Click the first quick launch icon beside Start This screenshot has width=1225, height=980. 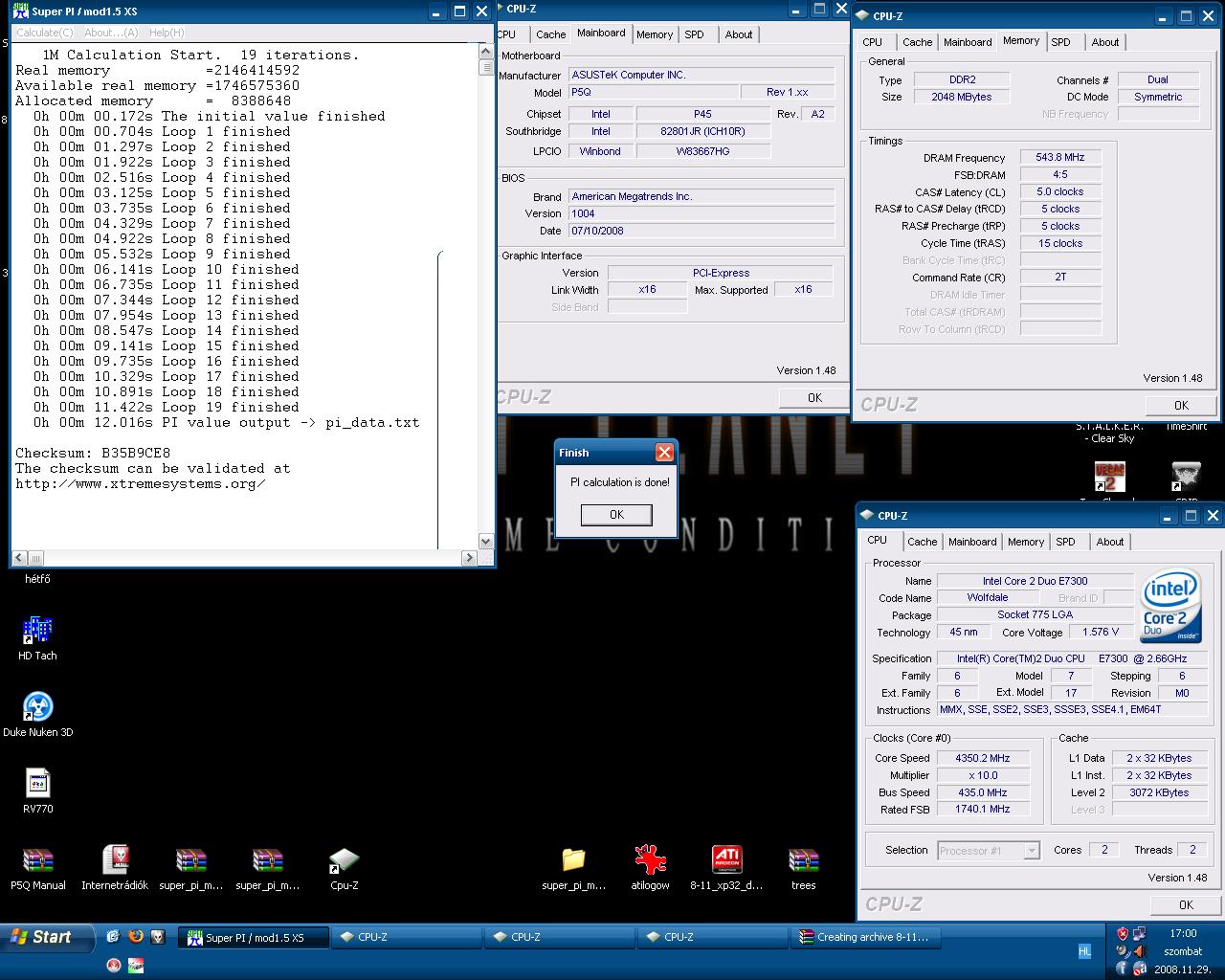[113, 937]
